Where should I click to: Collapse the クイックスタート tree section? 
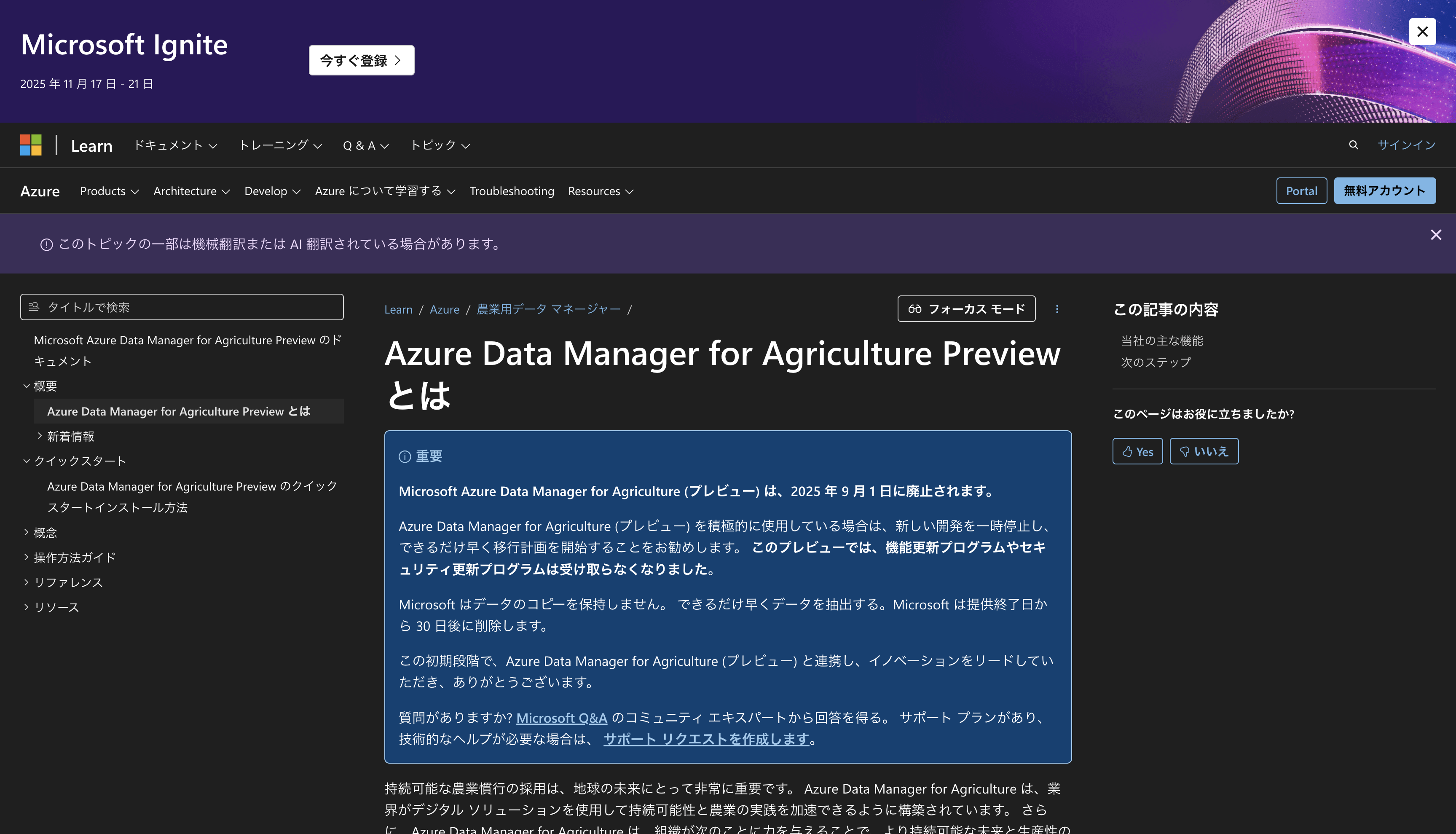[27, 461]
